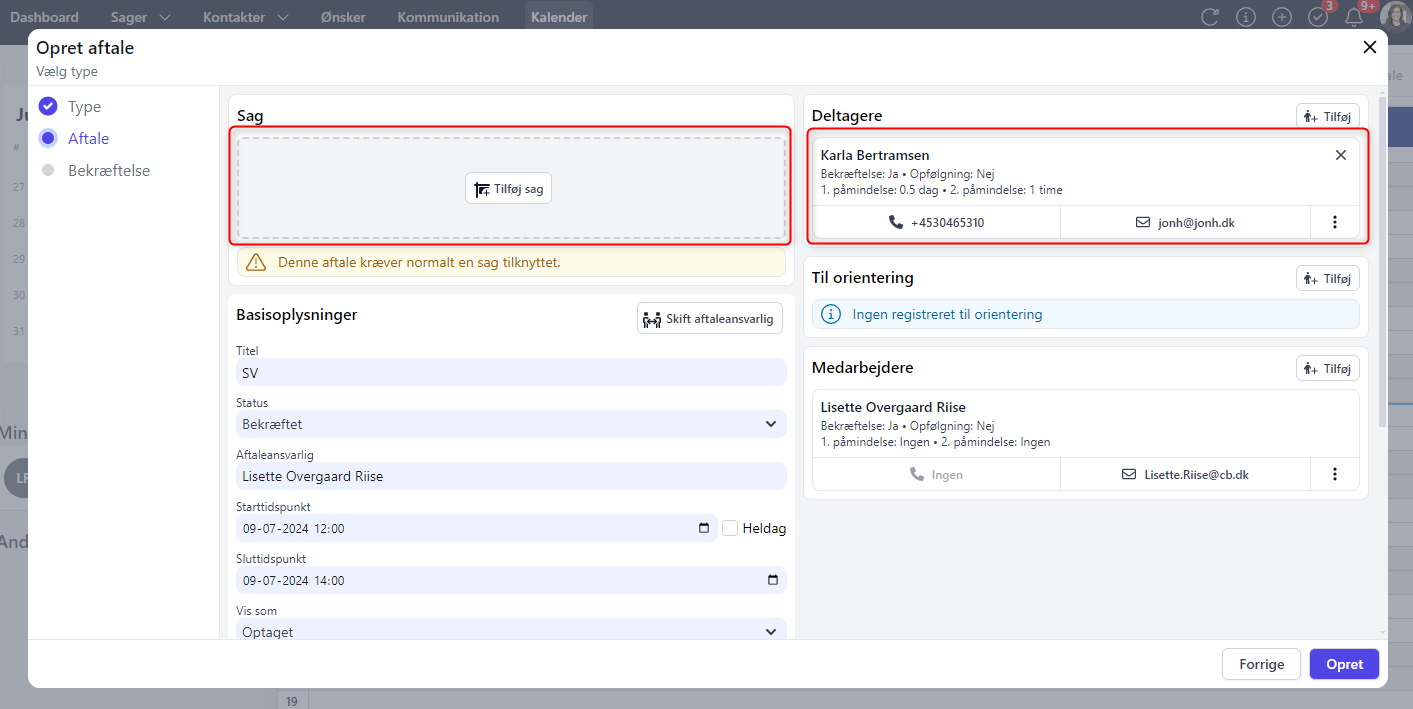
Task: Expand the Vis som dropdown
Action: click(511, 631)
